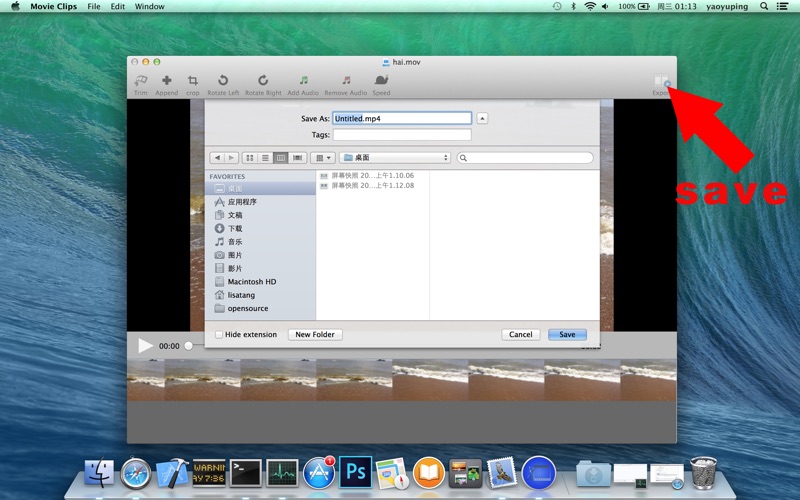Click the Save button
Screen dimensions: 800x500
click(x=567, y=335)
